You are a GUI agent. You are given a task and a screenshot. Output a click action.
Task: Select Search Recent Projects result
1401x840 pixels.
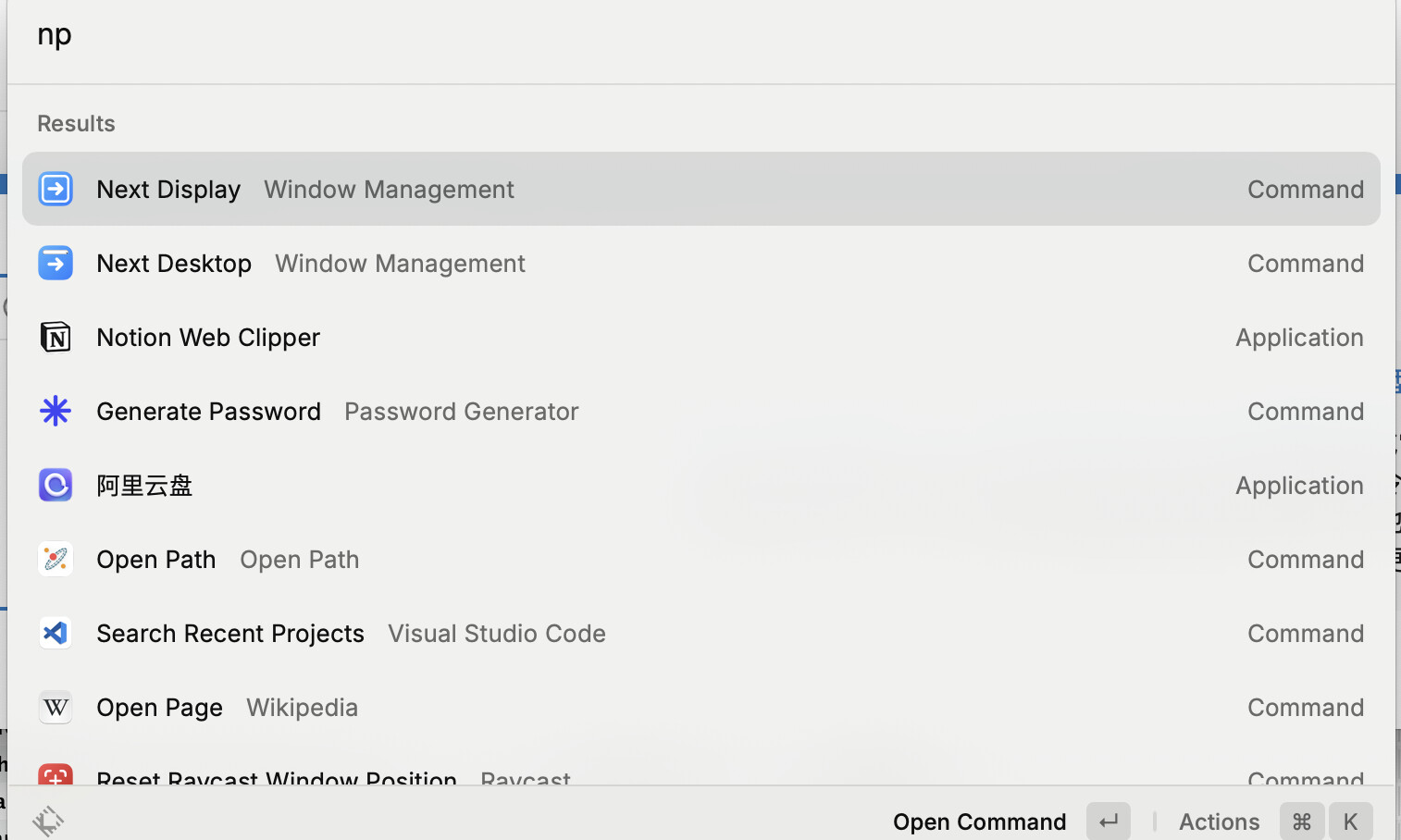tap(700, 633)
